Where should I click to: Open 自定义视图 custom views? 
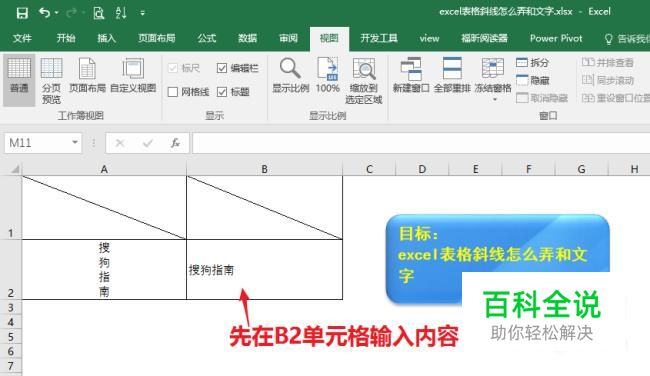(x=133, y=75)
